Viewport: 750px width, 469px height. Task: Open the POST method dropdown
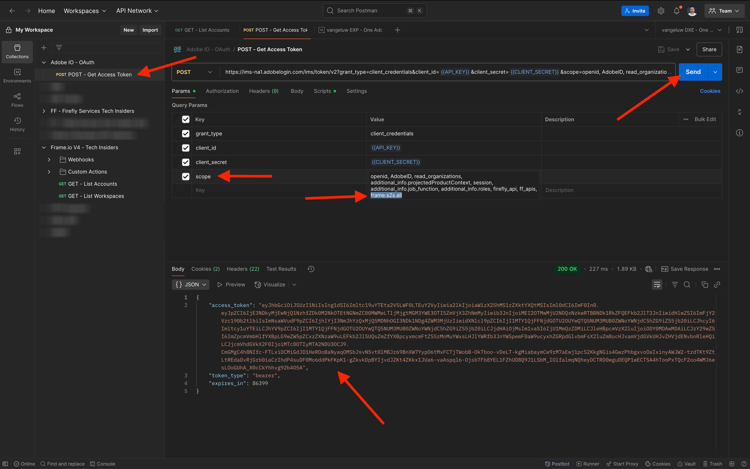194,72
